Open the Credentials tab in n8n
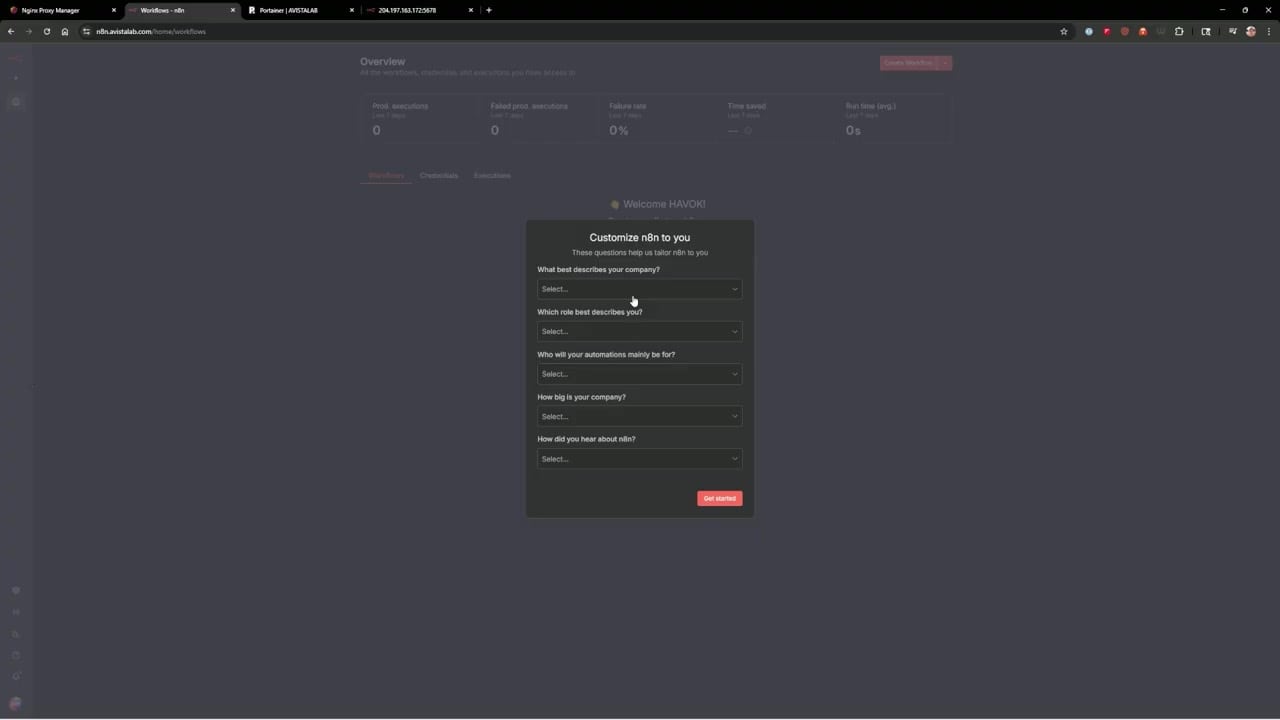Viewport: 1280px width, 720px height. (x=439, y=176)
